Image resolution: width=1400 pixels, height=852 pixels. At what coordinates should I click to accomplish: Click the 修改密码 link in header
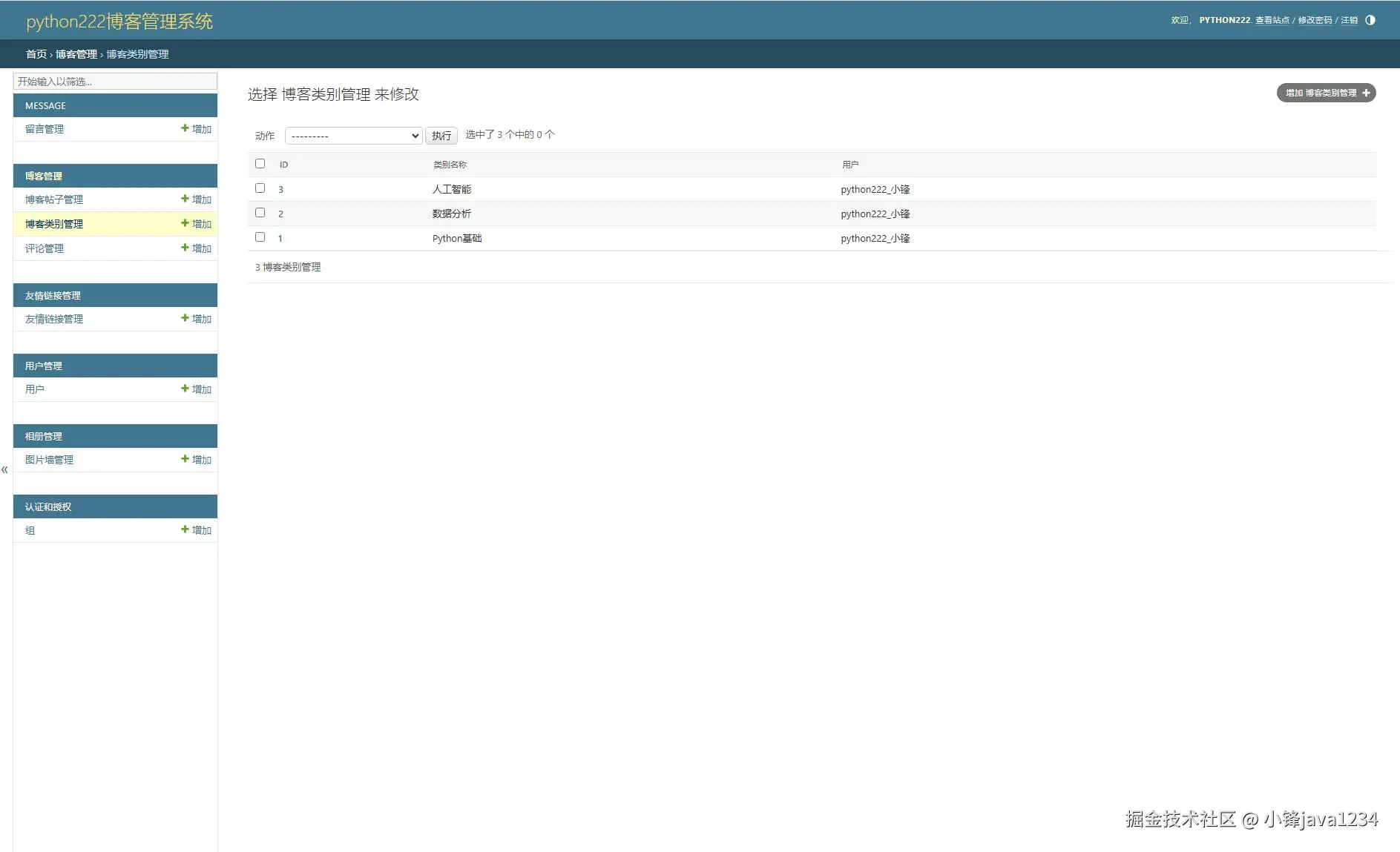(x=1315, y=20)
